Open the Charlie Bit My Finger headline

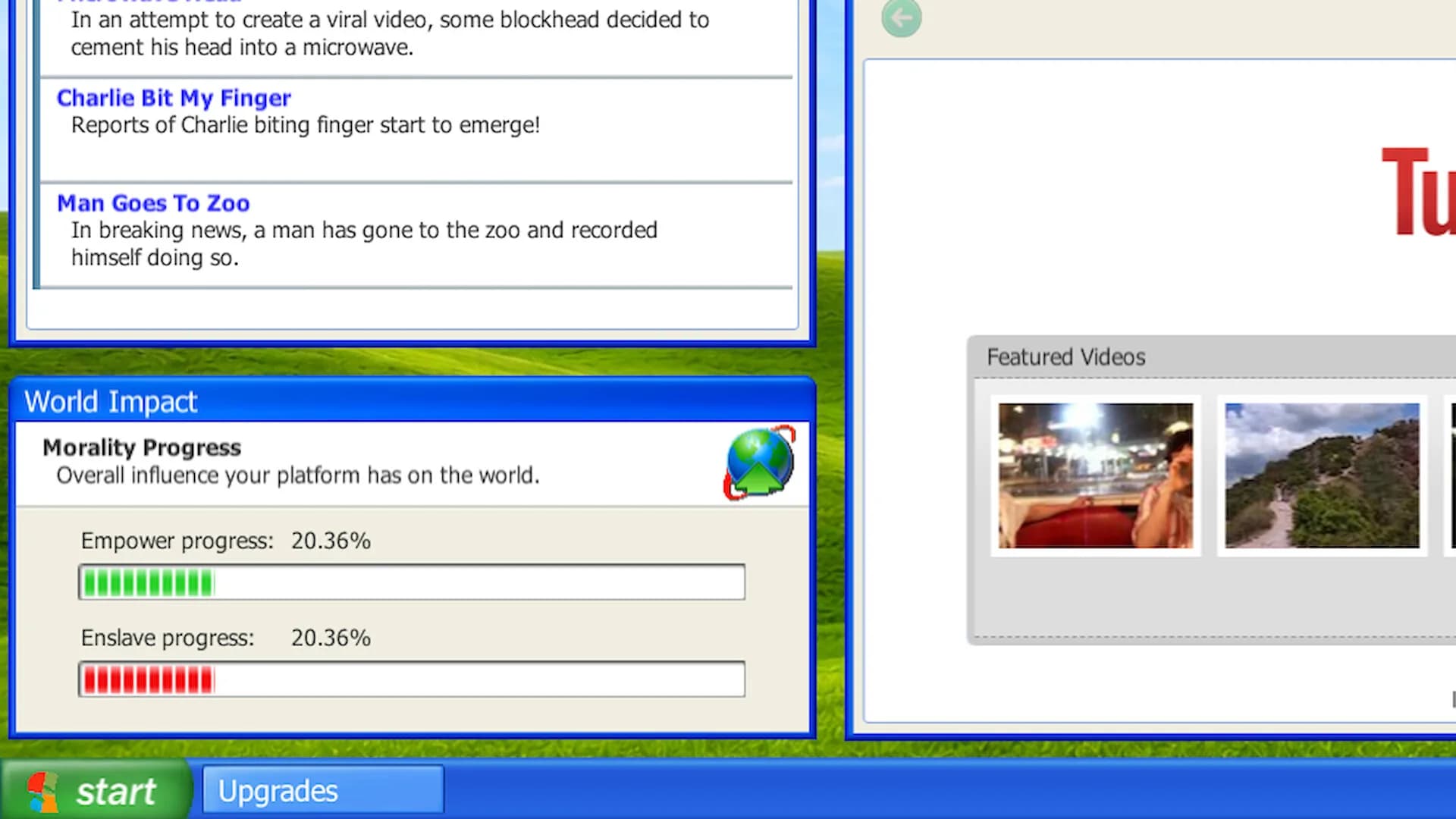tap(174, 98)
